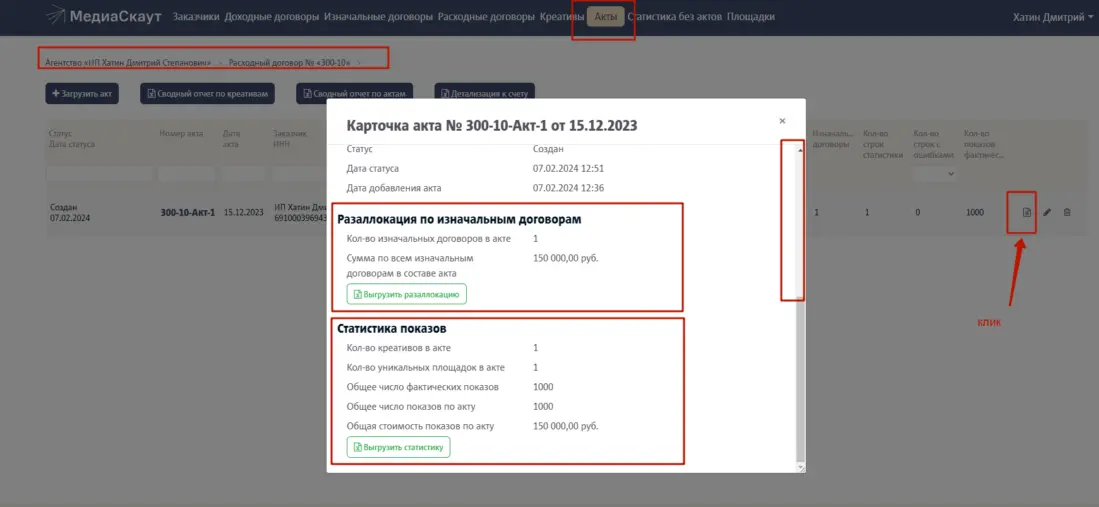1099x507 pixels.
Task: Go to Заказчики menu item
Action: 196,17
